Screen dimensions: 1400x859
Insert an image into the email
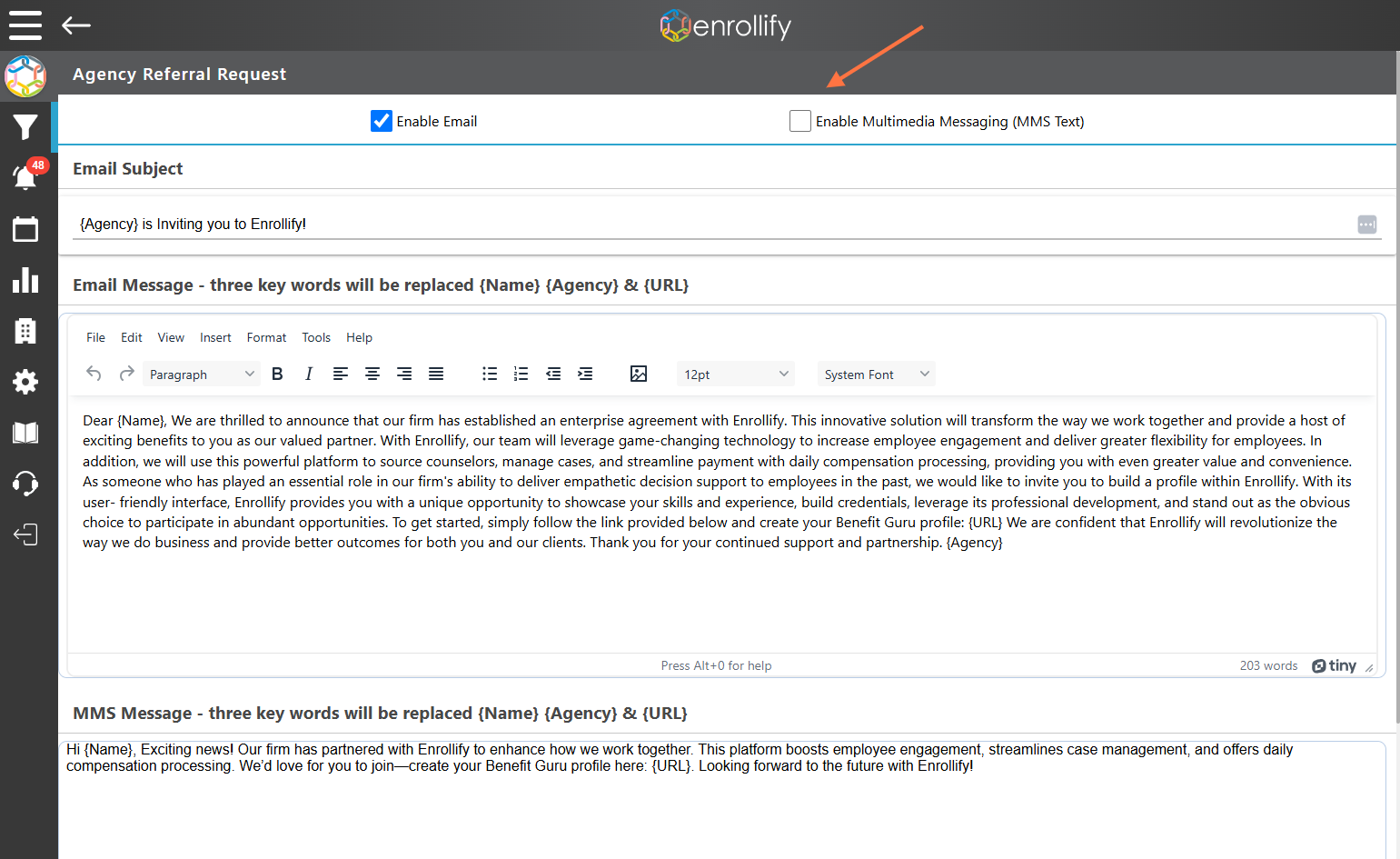click(639, 374)
